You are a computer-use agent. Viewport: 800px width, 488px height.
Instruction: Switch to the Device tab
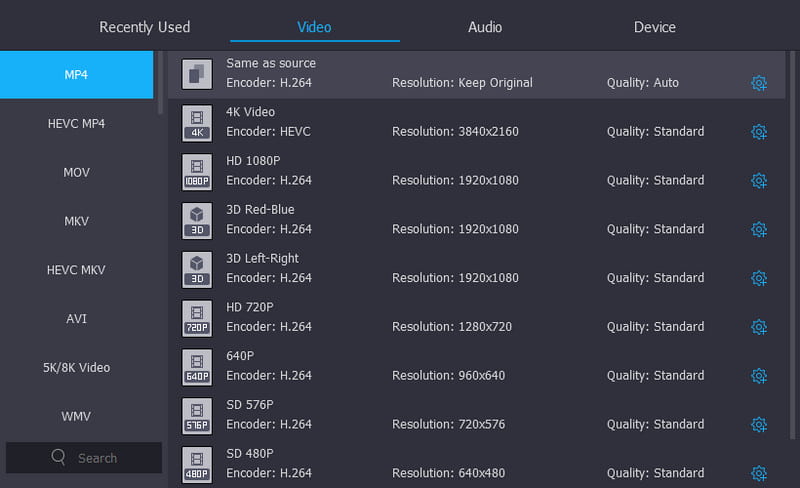655,27
